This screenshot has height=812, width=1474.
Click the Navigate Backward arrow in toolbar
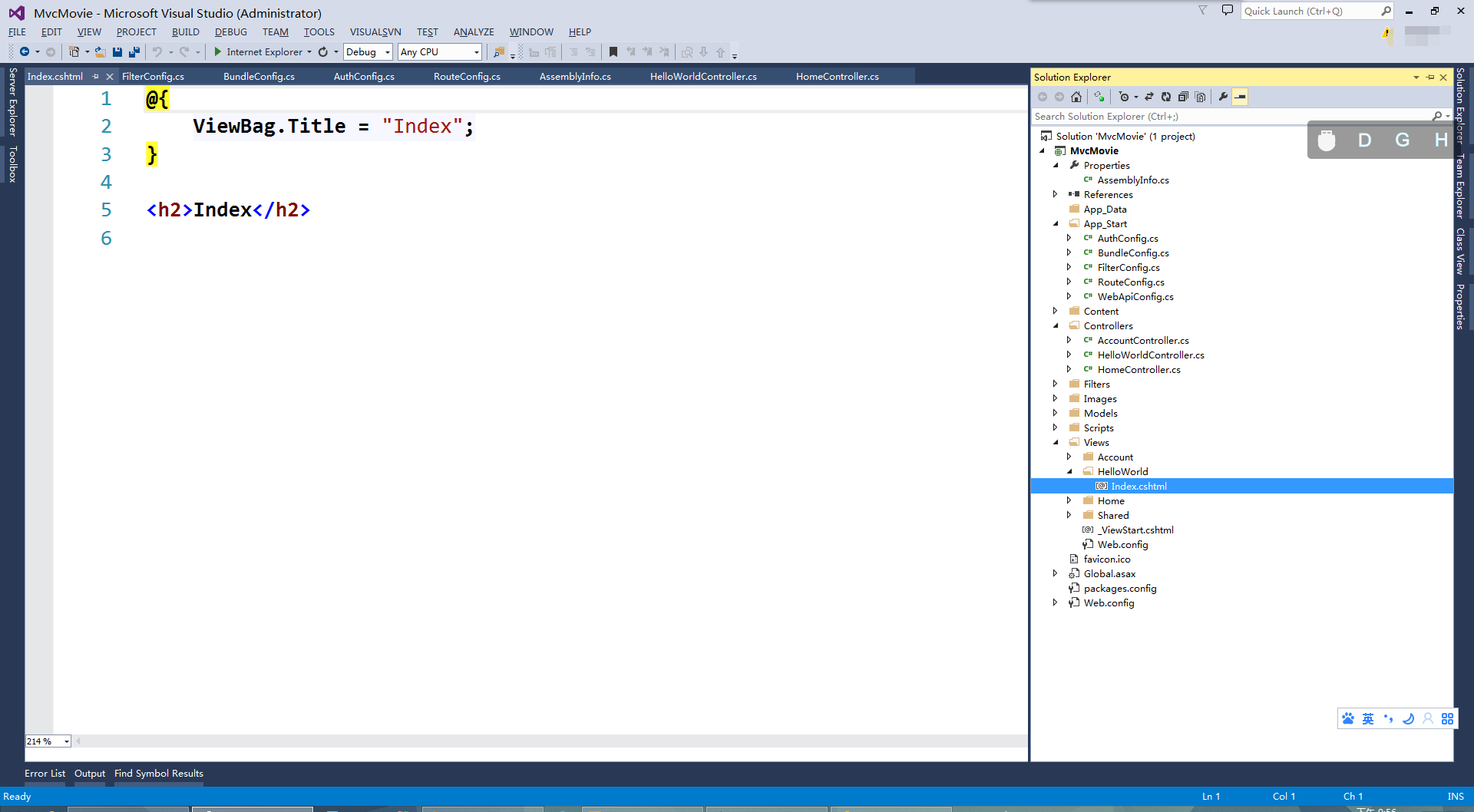[25, 52]
